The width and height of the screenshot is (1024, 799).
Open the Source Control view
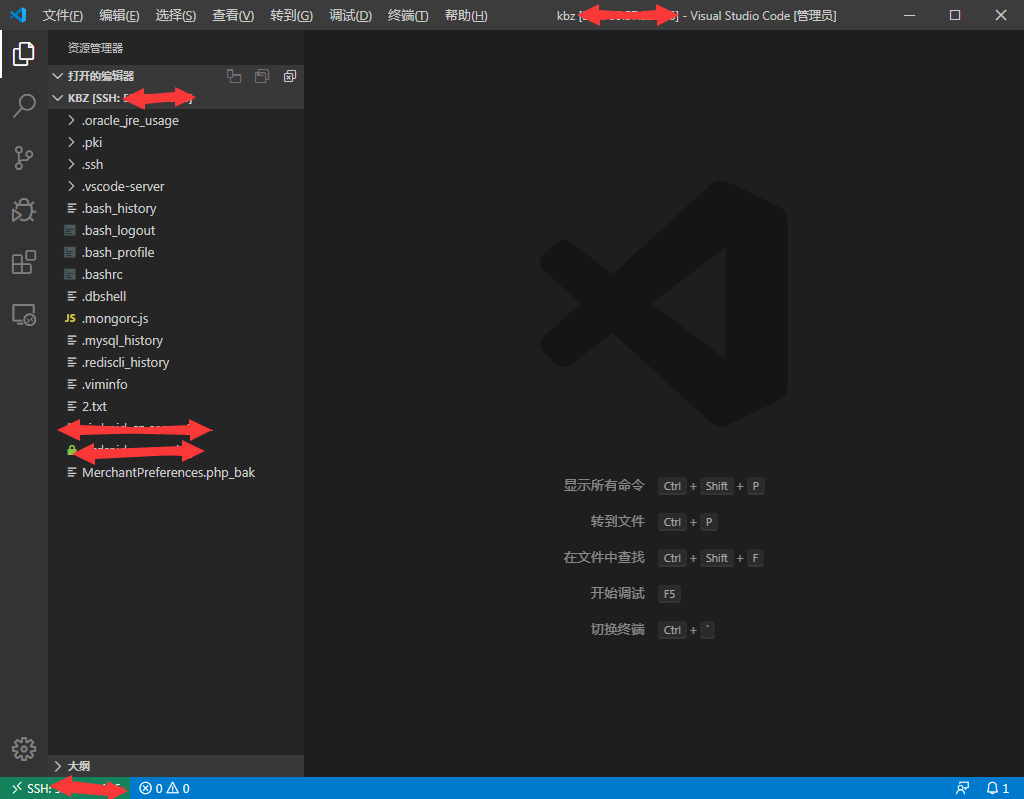click(x=23, y=158)
